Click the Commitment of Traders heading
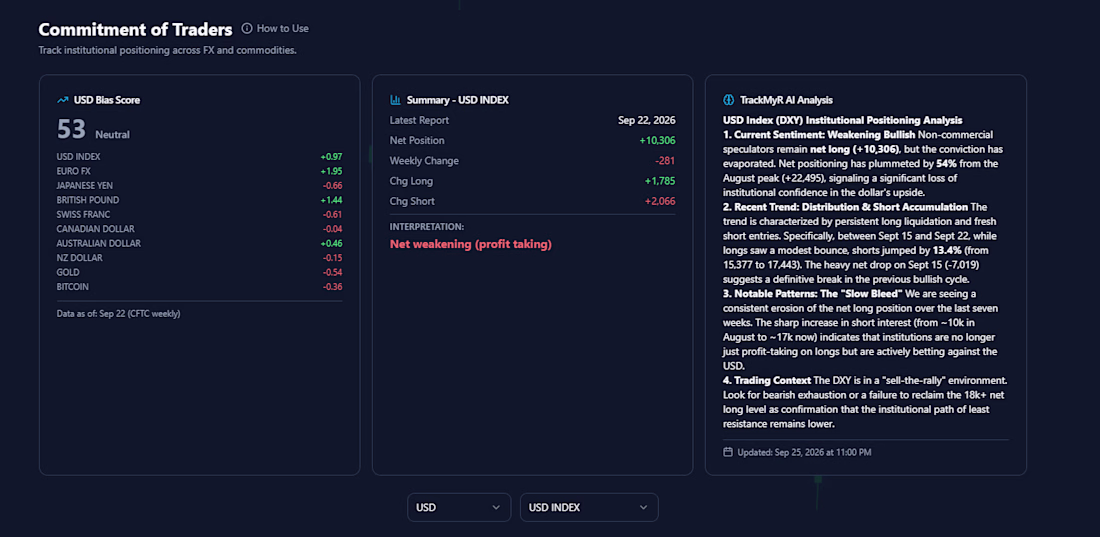Viewport: 1100px width, 537px height. [x=135, y=29]
